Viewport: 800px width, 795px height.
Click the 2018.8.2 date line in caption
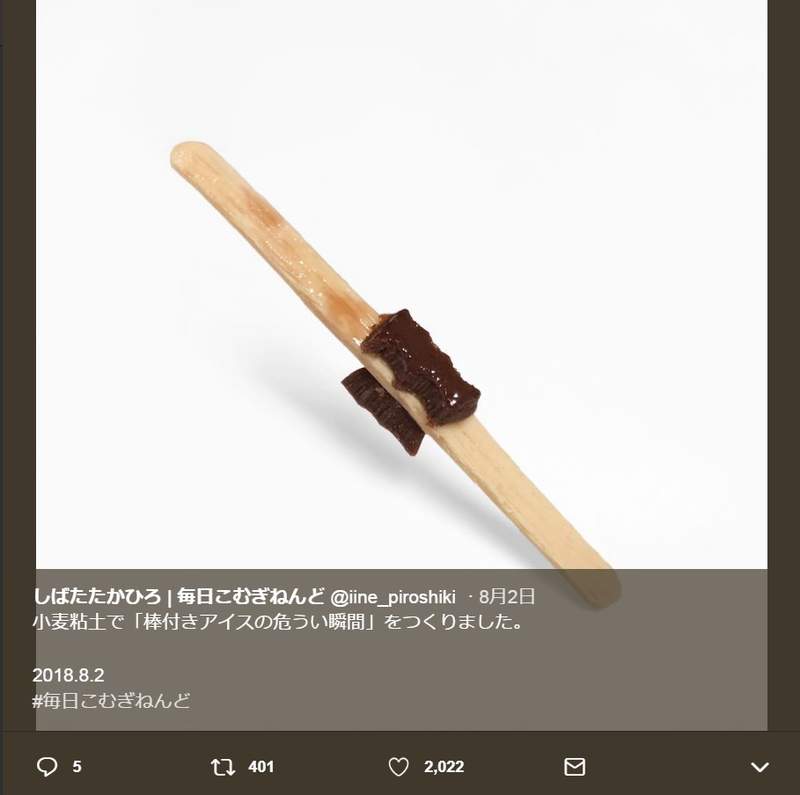[x=68, y=675]
